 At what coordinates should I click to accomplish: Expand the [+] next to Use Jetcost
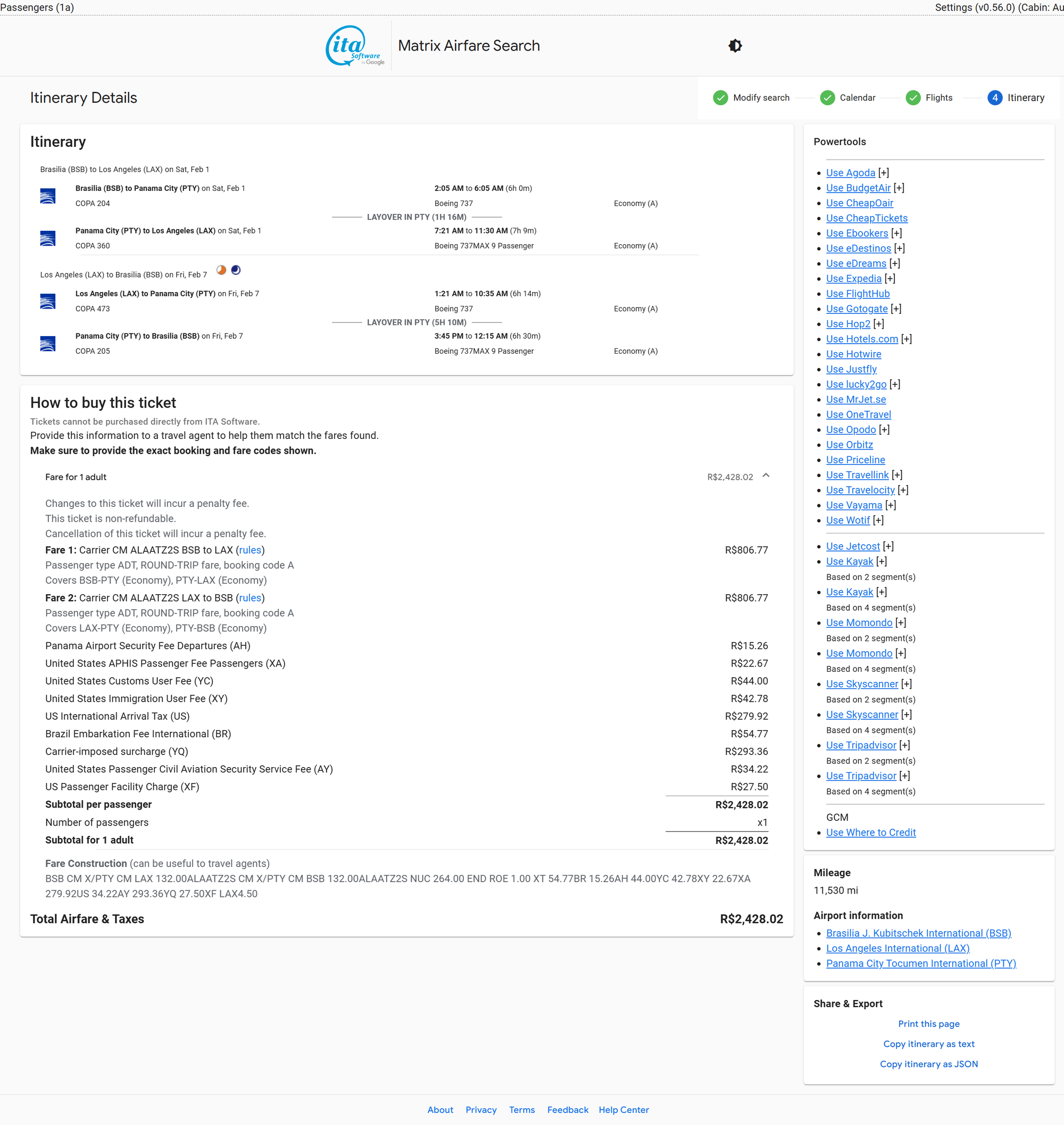(x=888, y=546)
